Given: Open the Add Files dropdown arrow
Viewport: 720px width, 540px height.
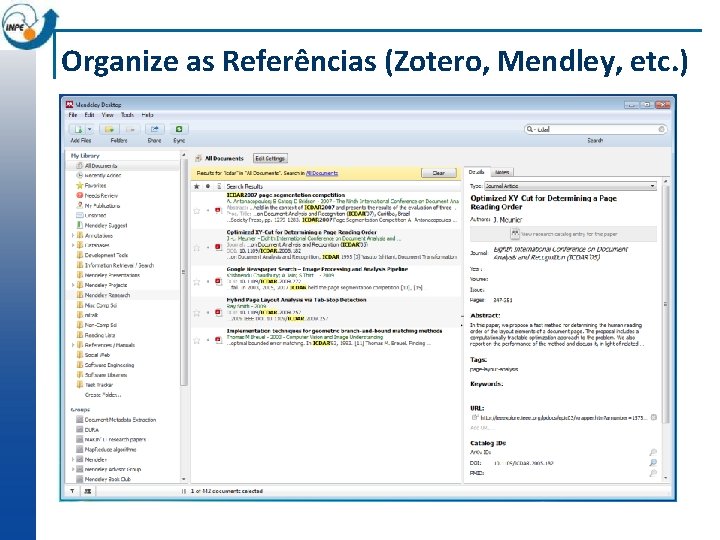Looking at the screenshot, I should click(x=90, y=129).
